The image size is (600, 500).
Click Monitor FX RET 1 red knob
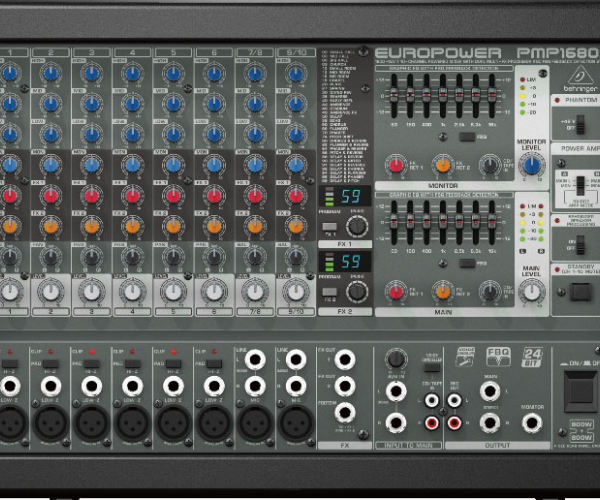click(x=396, y=165)
